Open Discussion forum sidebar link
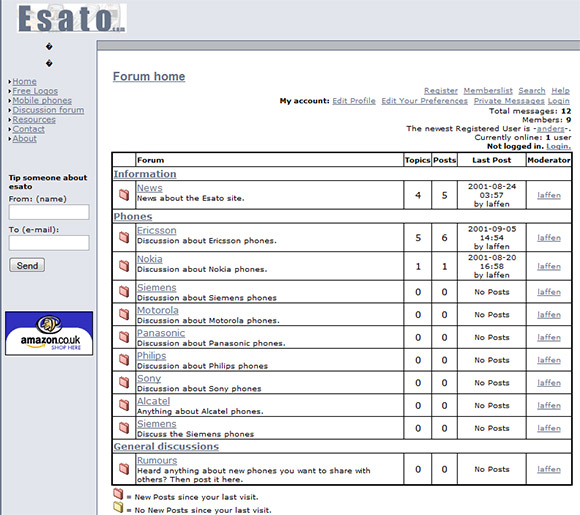This screenshot has width=580, height=515. 48,110
